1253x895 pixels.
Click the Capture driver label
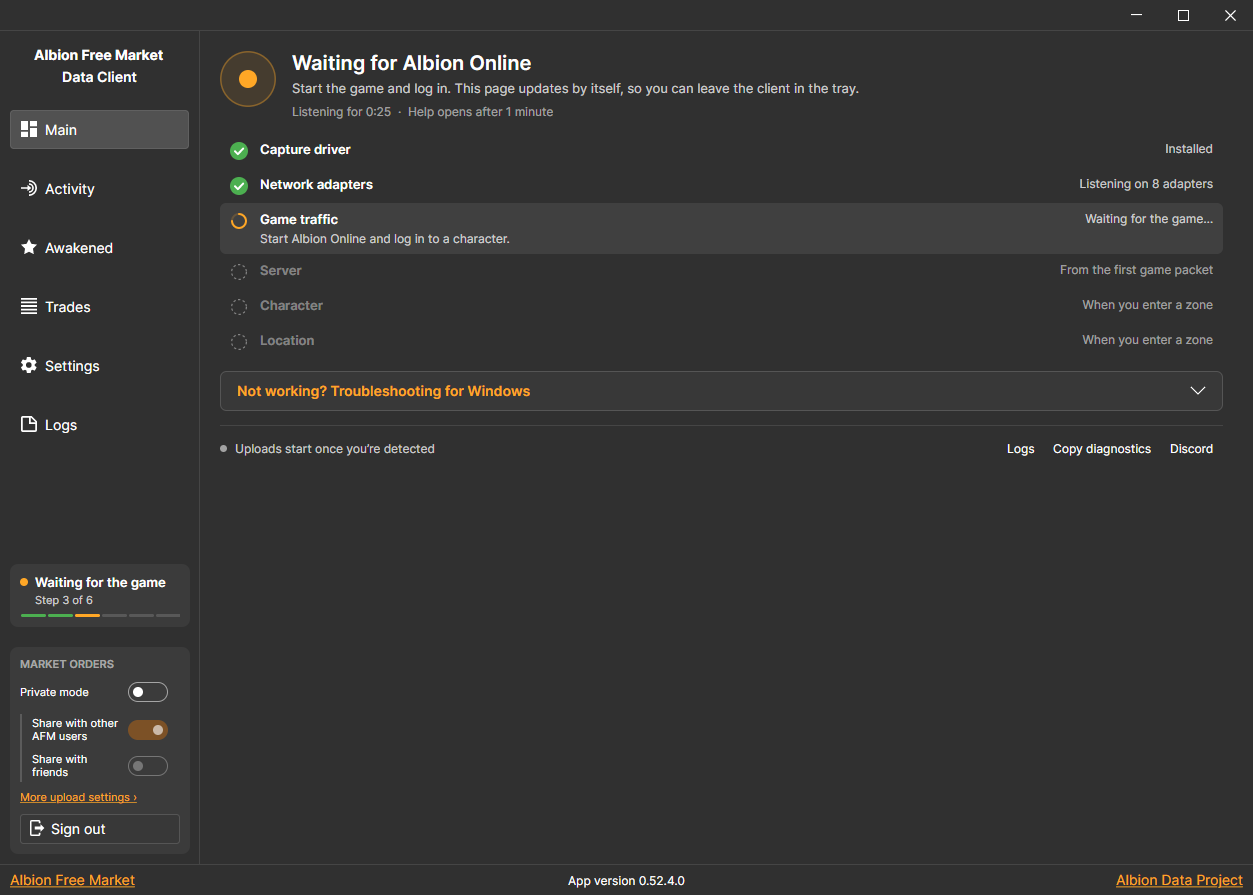pos(305,149)
